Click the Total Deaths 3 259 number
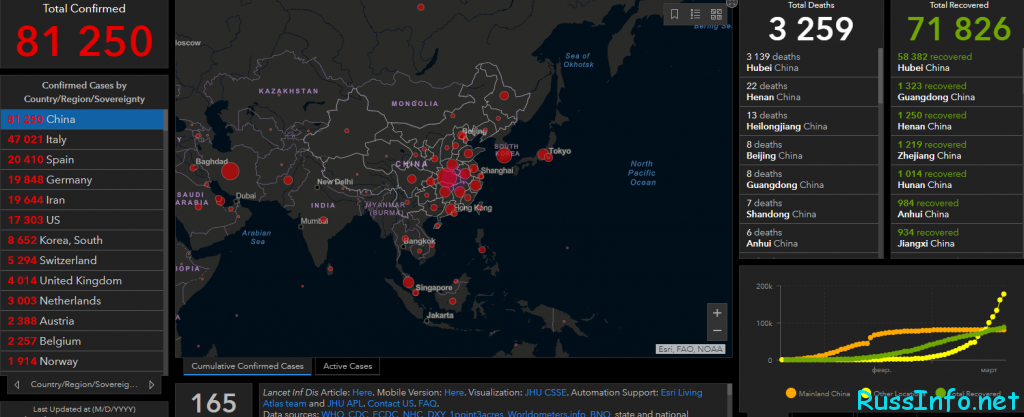The width and height of the screenshot is (1024, 417). 810,29
